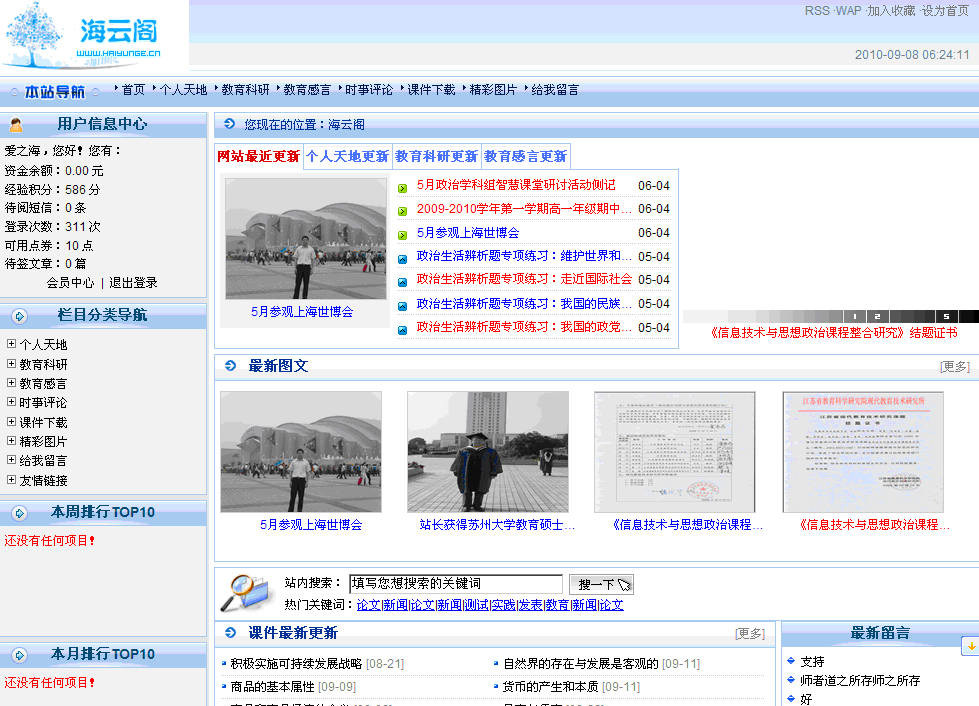The height and width of the screenshot is (706, 979).
Task: Click the arrow icon beside 栏目分类导航
Action: click(x=19, y=316)
